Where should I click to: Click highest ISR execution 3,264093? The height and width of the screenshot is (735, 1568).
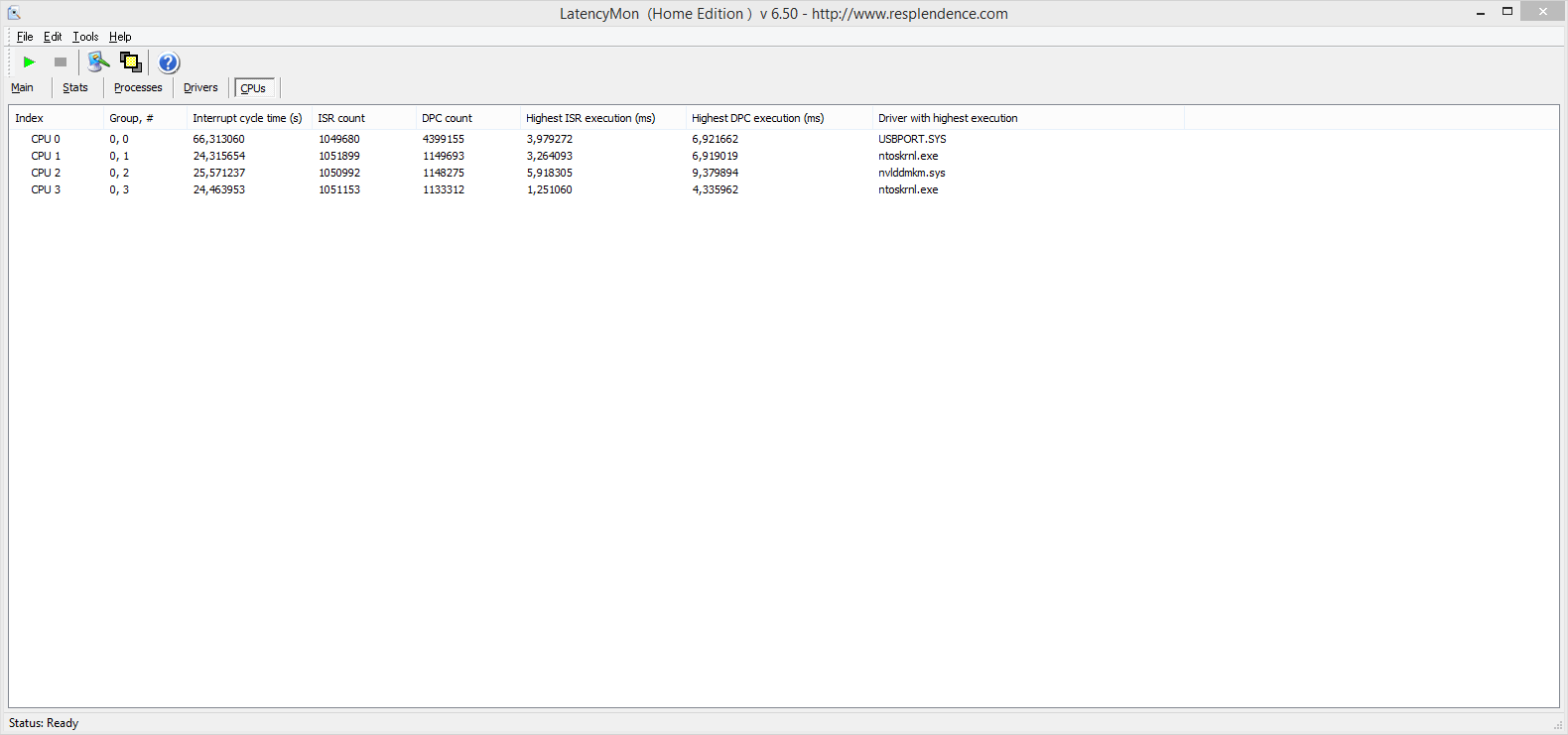(x=550, y=156)
